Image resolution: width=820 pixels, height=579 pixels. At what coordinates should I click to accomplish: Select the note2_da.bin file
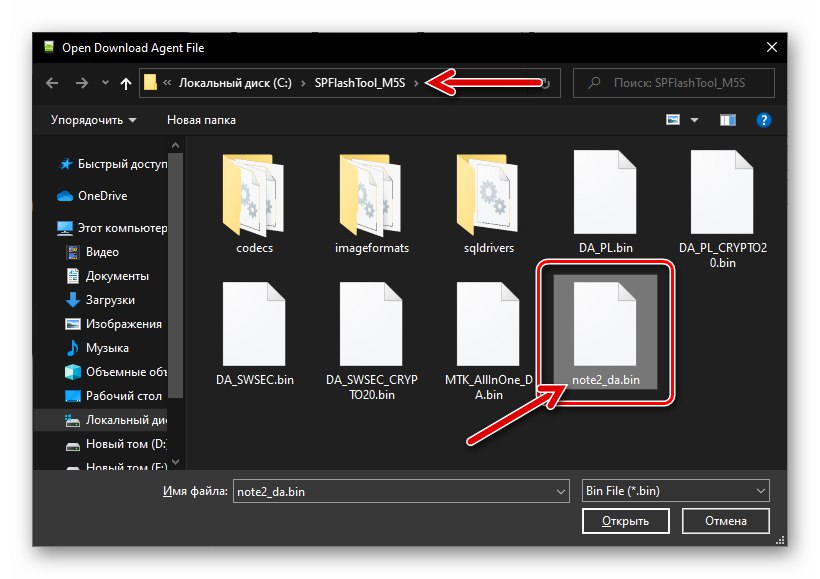point(606,332)
